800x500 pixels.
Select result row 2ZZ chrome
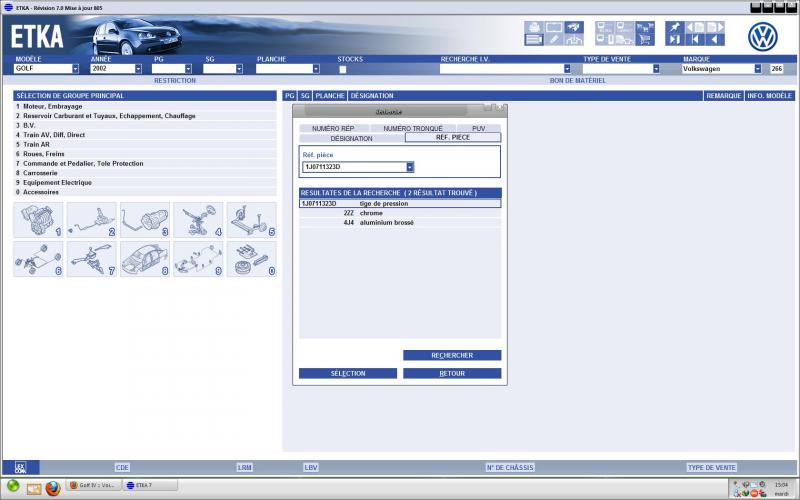[x=400, y=213]
